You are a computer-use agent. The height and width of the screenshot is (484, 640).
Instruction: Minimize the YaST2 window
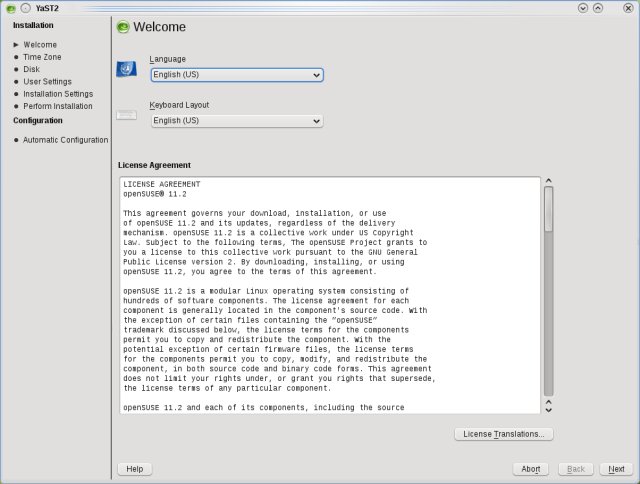[583, 8]
